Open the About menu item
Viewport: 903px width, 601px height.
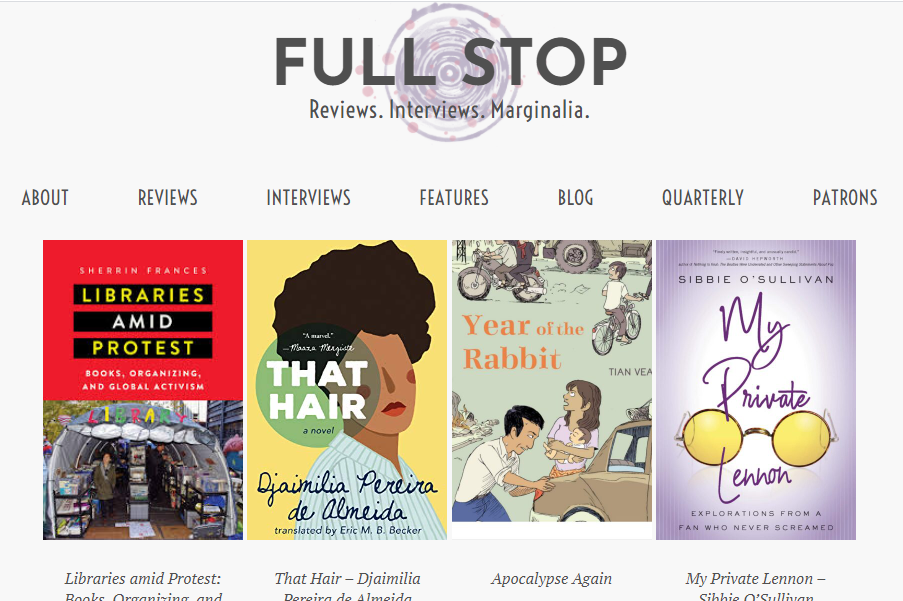(x=45, y=198)
